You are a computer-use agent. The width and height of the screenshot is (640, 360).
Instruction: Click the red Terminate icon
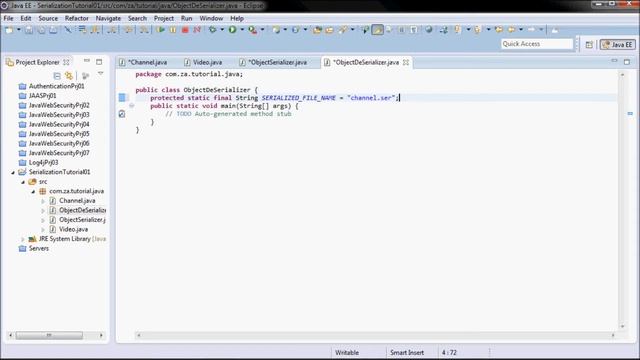pyautogui.click(x=185, y=30)
